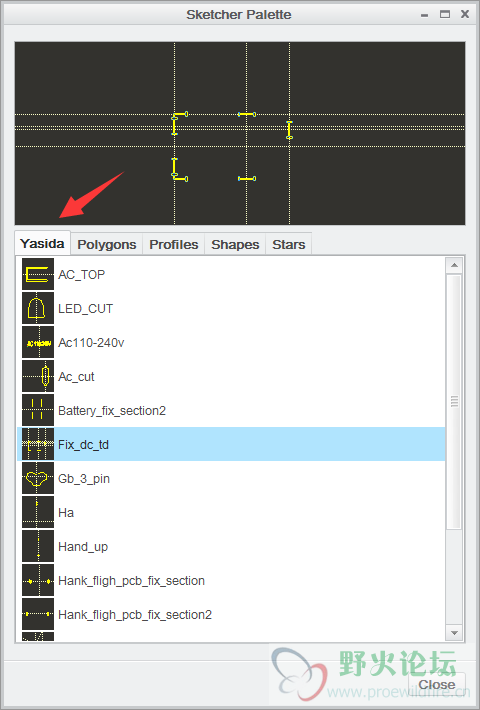Pick the Ac_cut sketch icon
Viewport: 480px width, 710px height.
[x=38, y=376]
